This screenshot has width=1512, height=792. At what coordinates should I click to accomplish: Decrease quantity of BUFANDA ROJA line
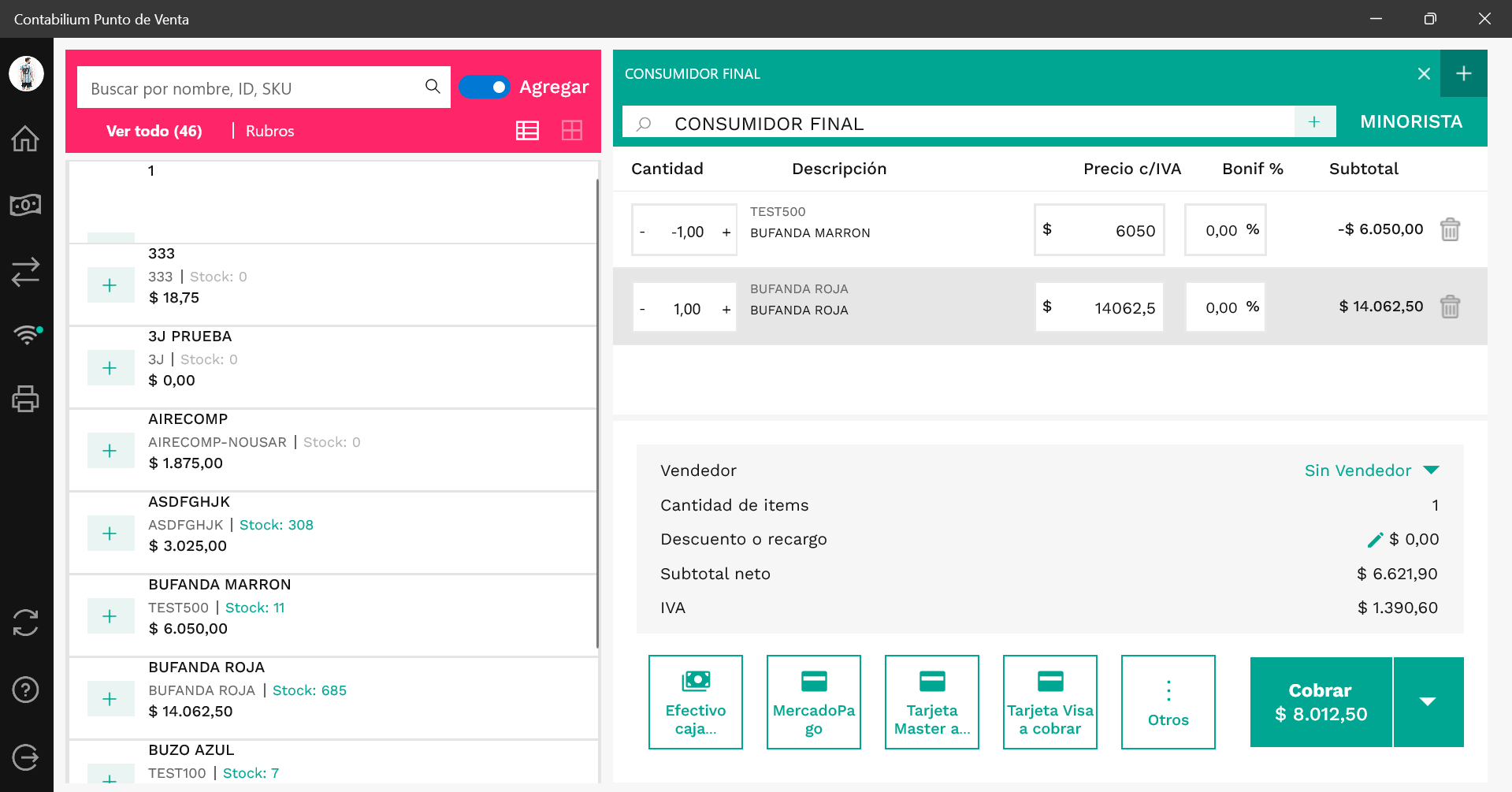(x=642, y=310)
